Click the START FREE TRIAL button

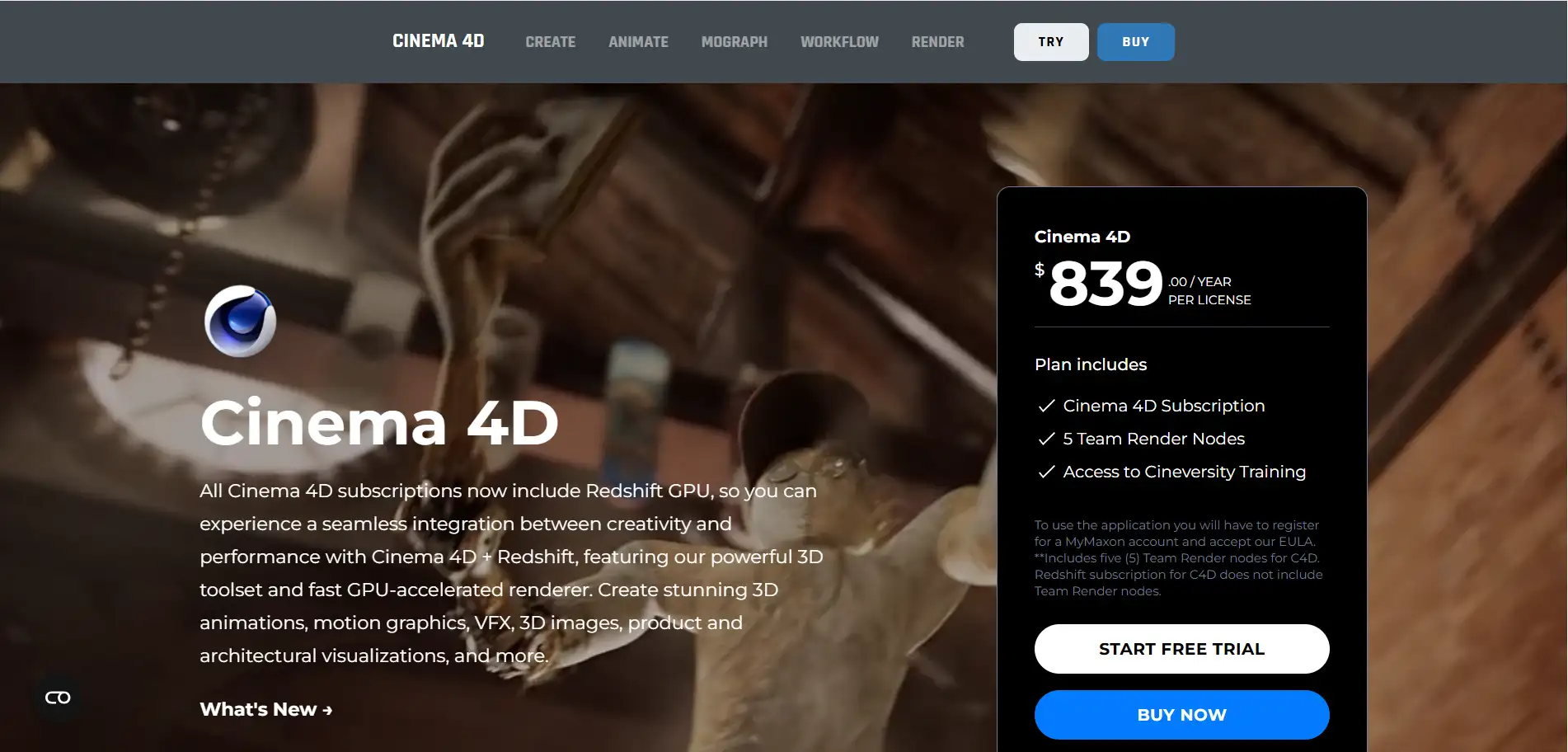(1181, 649)
